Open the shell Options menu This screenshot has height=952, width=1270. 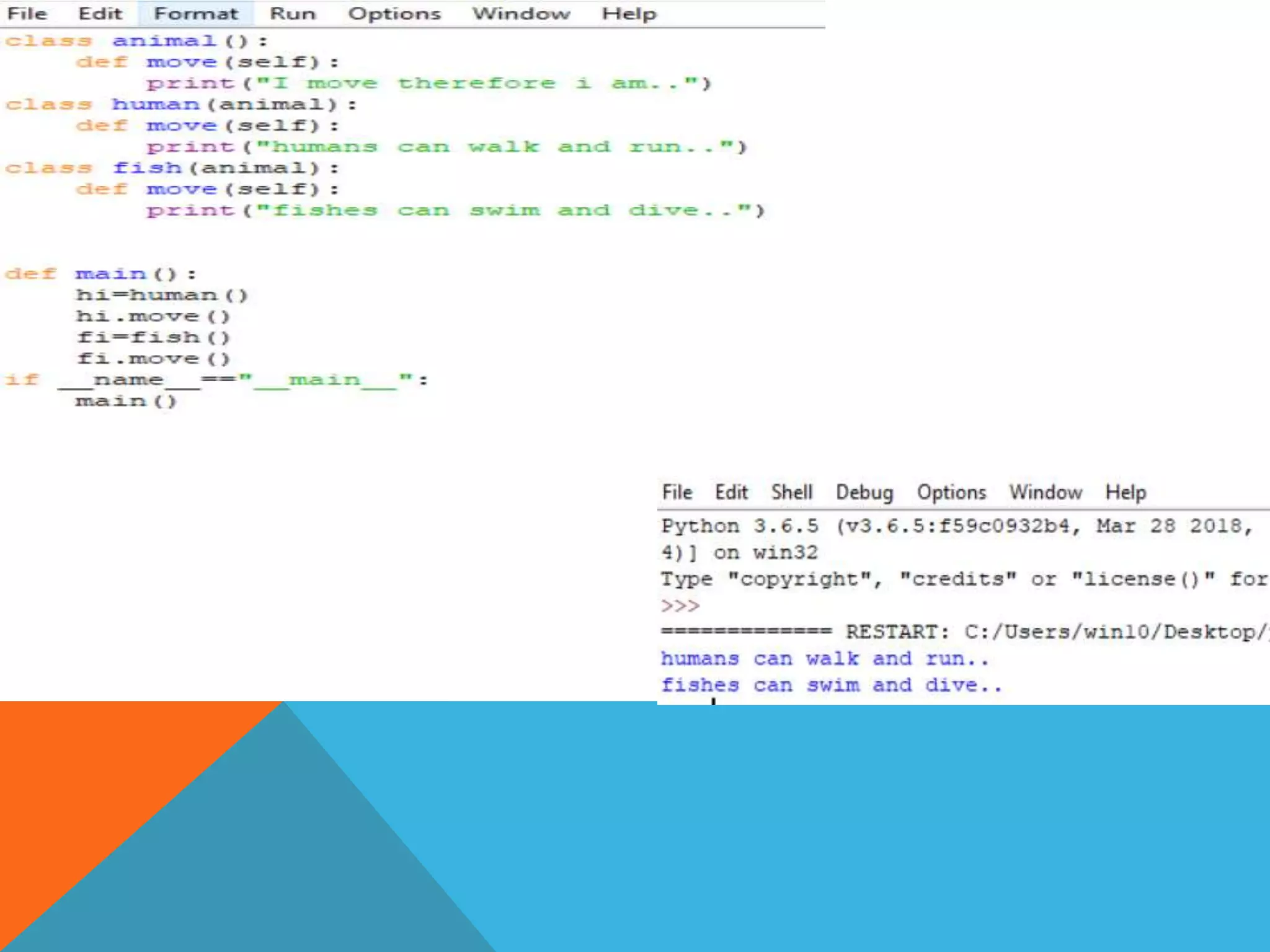coord(951,492)
